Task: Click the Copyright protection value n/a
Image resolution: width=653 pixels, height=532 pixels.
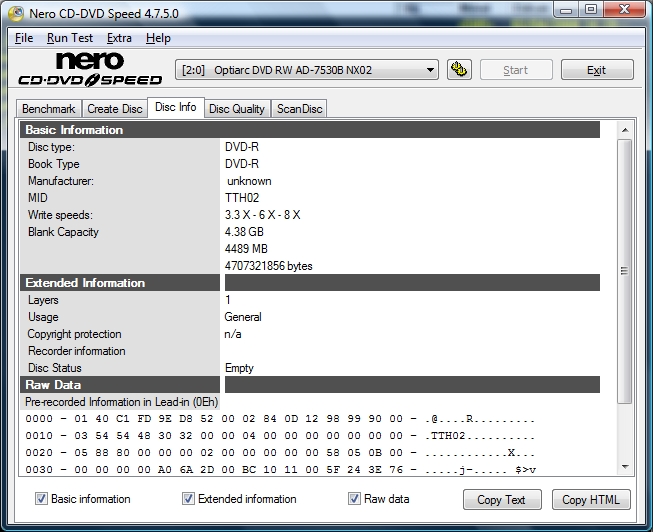Action: pyautogui.click(x=233, y=334)
